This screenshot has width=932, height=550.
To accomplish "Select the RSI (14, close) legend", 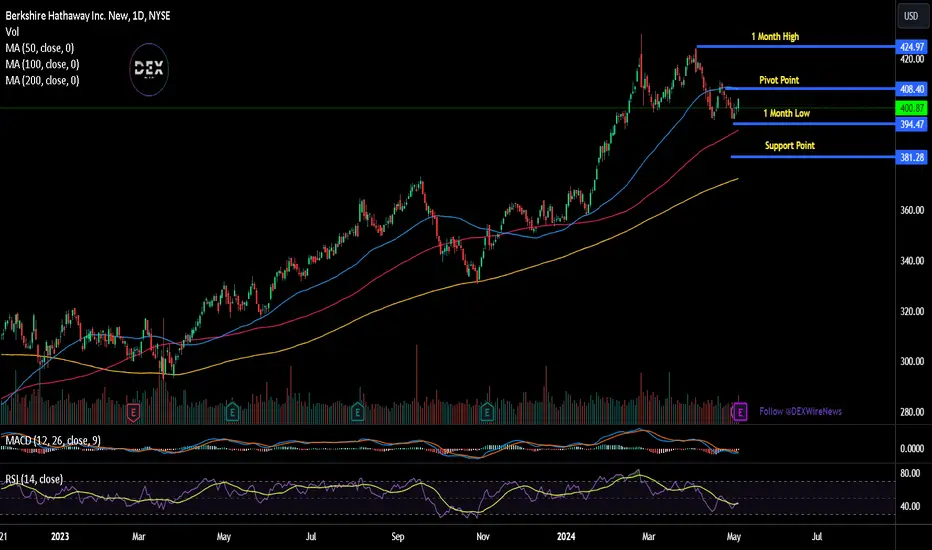I will [34, 479].
